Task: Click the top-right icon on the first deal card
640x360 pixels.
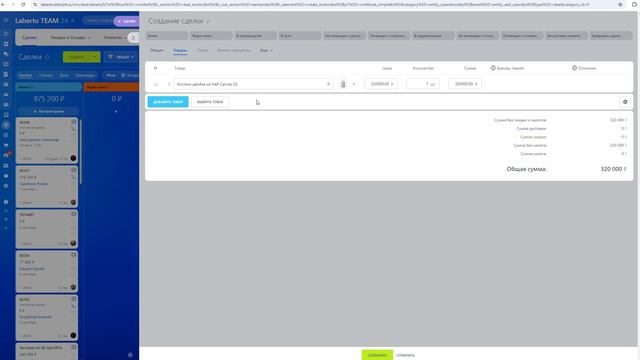Action: 73,122
